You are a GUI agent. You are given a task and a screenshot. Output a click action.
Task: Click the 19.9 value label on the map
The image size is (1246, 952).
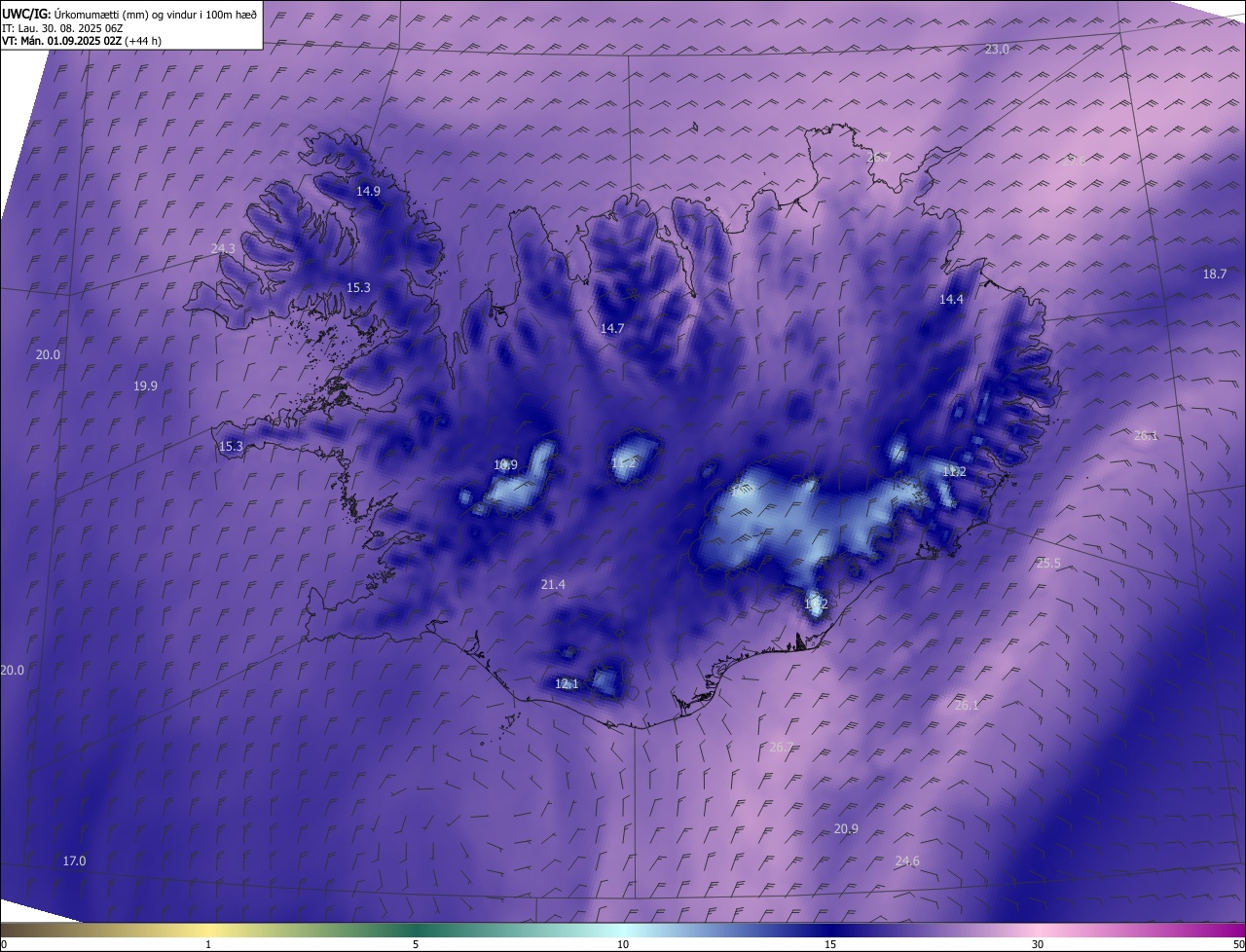[x=145, y=386]
